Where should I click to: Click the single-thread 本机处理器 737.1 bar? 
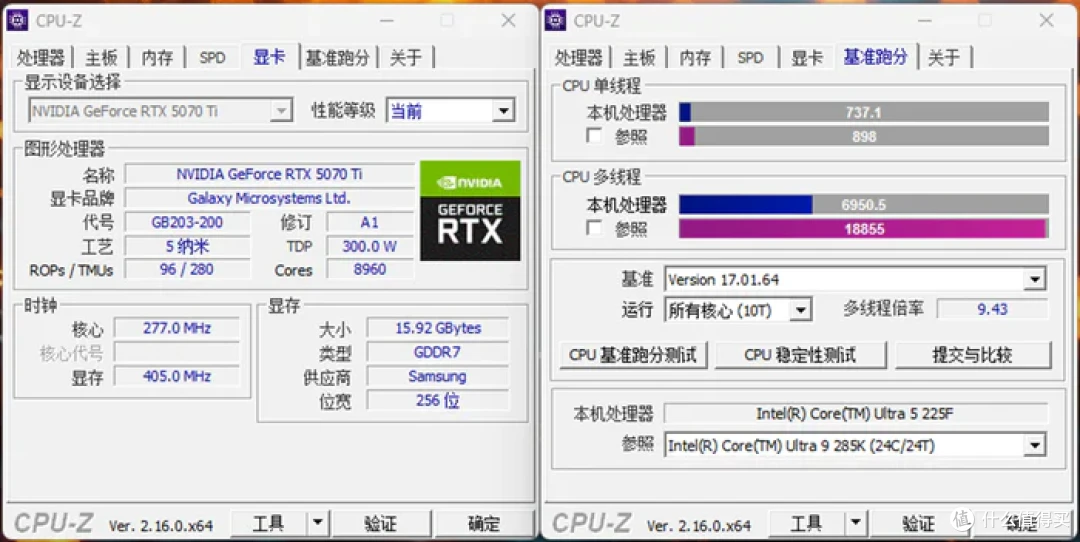[x=864, y=112]
